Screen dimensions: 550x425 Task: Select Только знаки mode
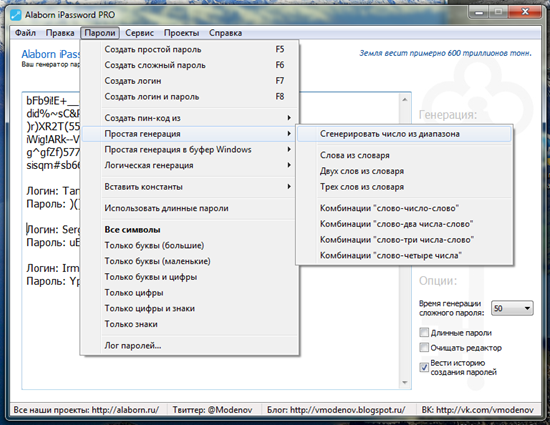pos(190,324)
